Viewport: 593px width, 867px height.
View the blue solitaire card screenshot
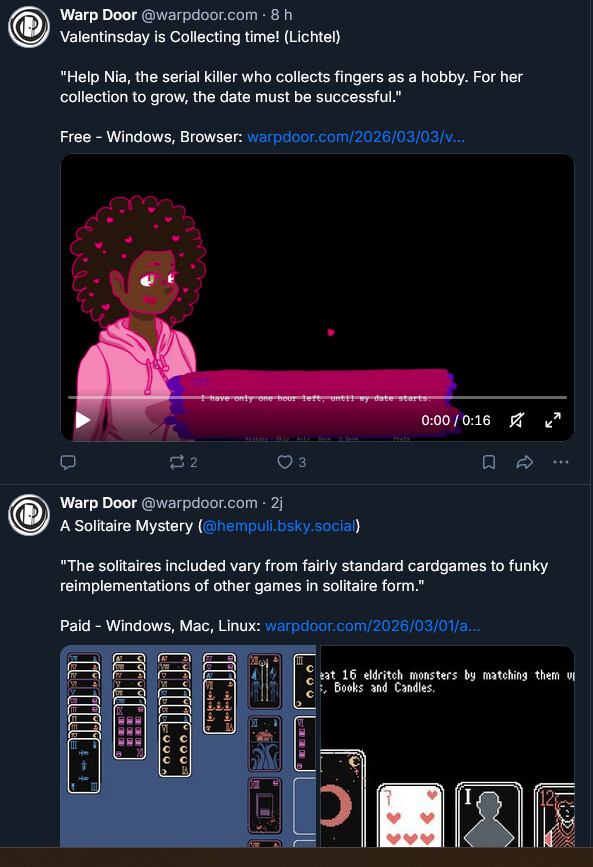pyautogui.click(x=188, y=746)
